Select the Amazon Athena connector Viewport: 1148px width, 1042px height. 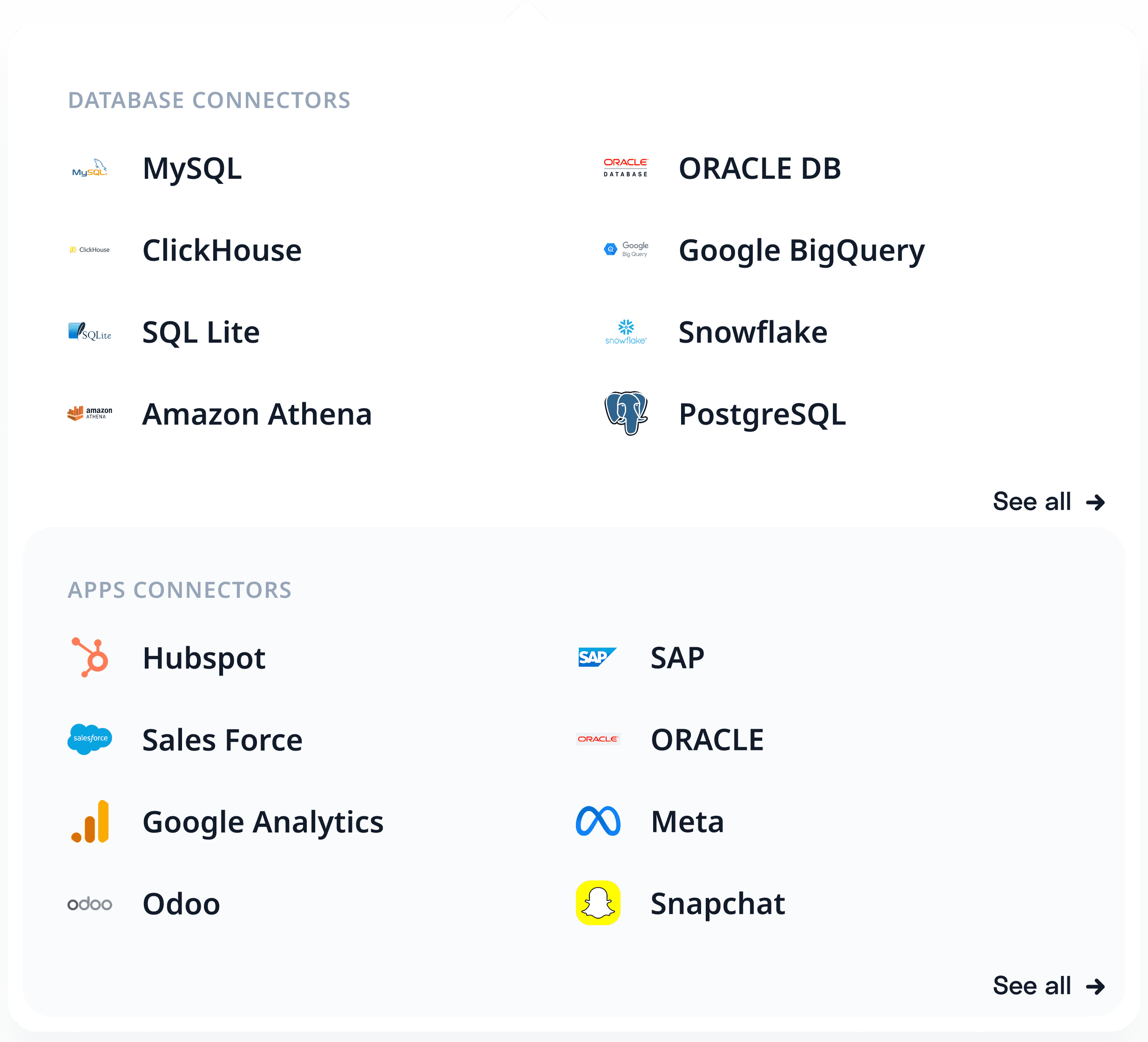(x=257, y=414)
